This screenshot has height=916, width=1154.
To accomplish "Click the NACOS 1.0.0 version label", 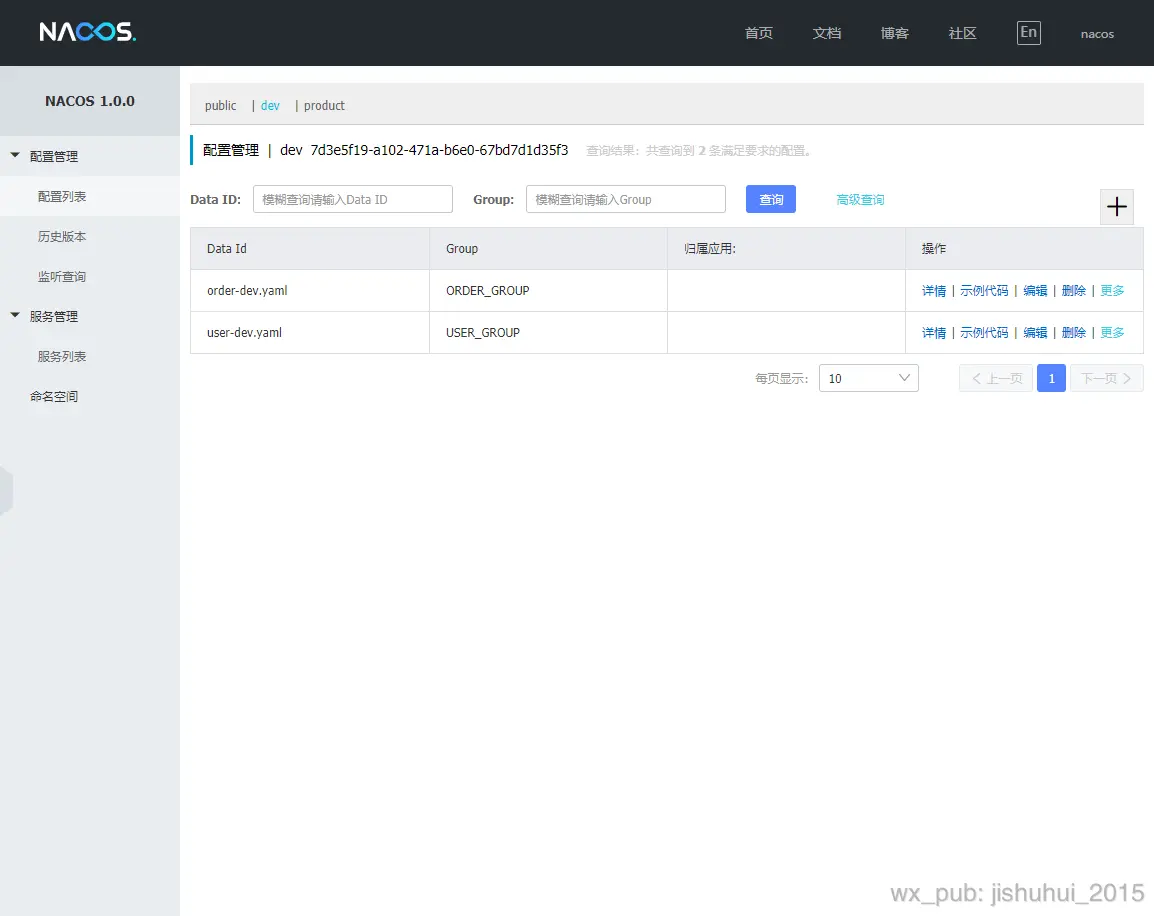I will point(90,101).
